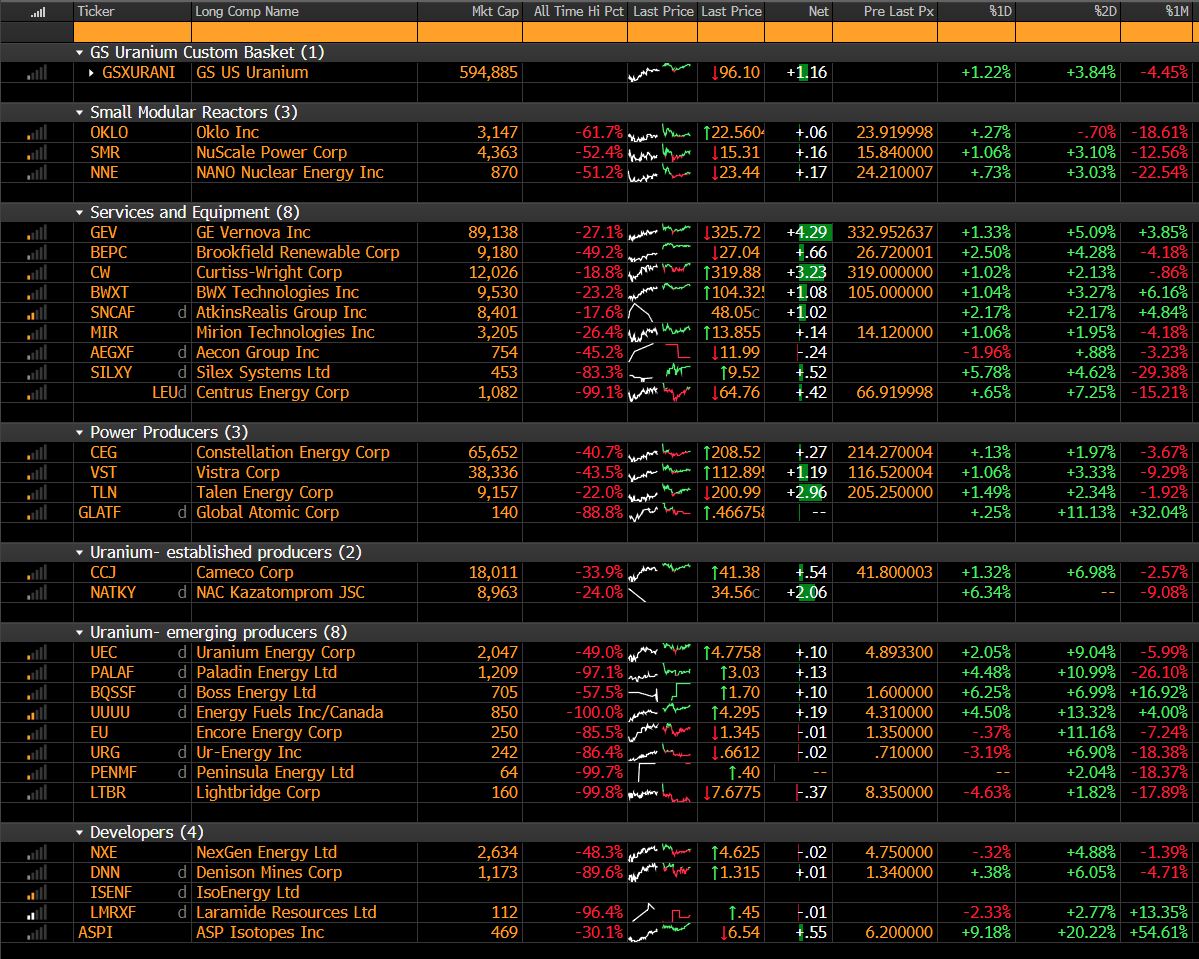
Task: Click signal bars icon on GEV row
Action: point(36,232)
